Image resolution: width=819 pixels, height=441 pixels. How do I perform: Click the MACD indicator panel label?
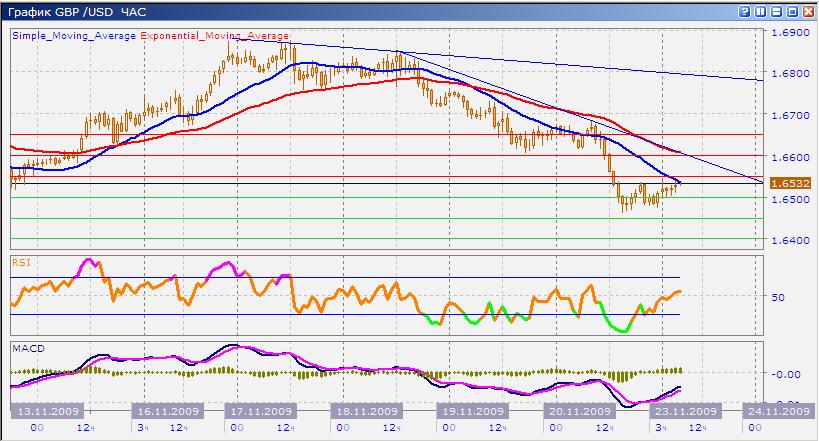(x=25, y=347)
